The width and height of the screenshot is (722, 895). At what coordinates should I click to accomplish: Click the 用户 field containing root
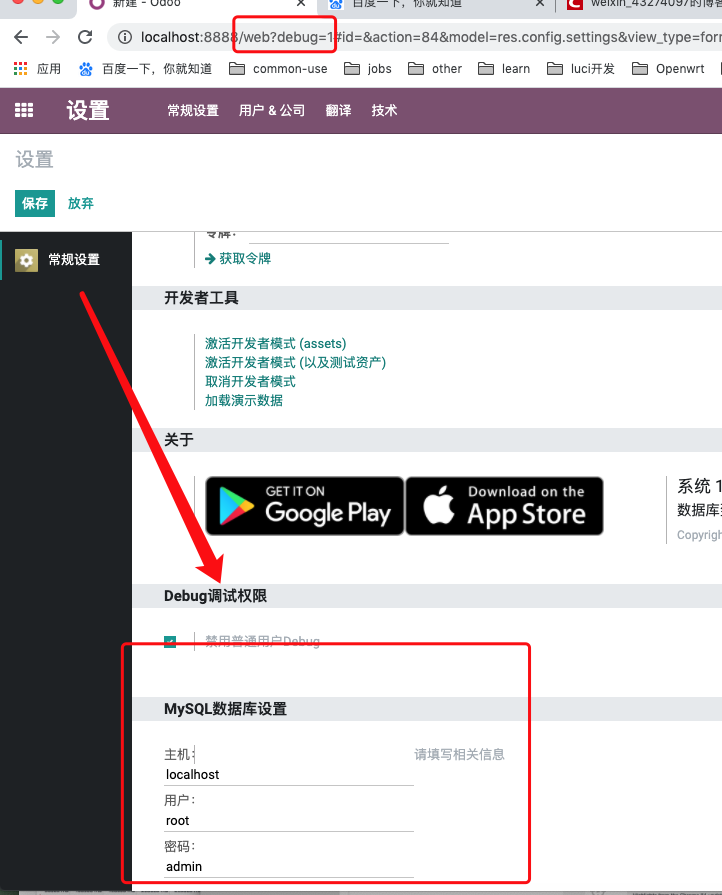[289, 821]
